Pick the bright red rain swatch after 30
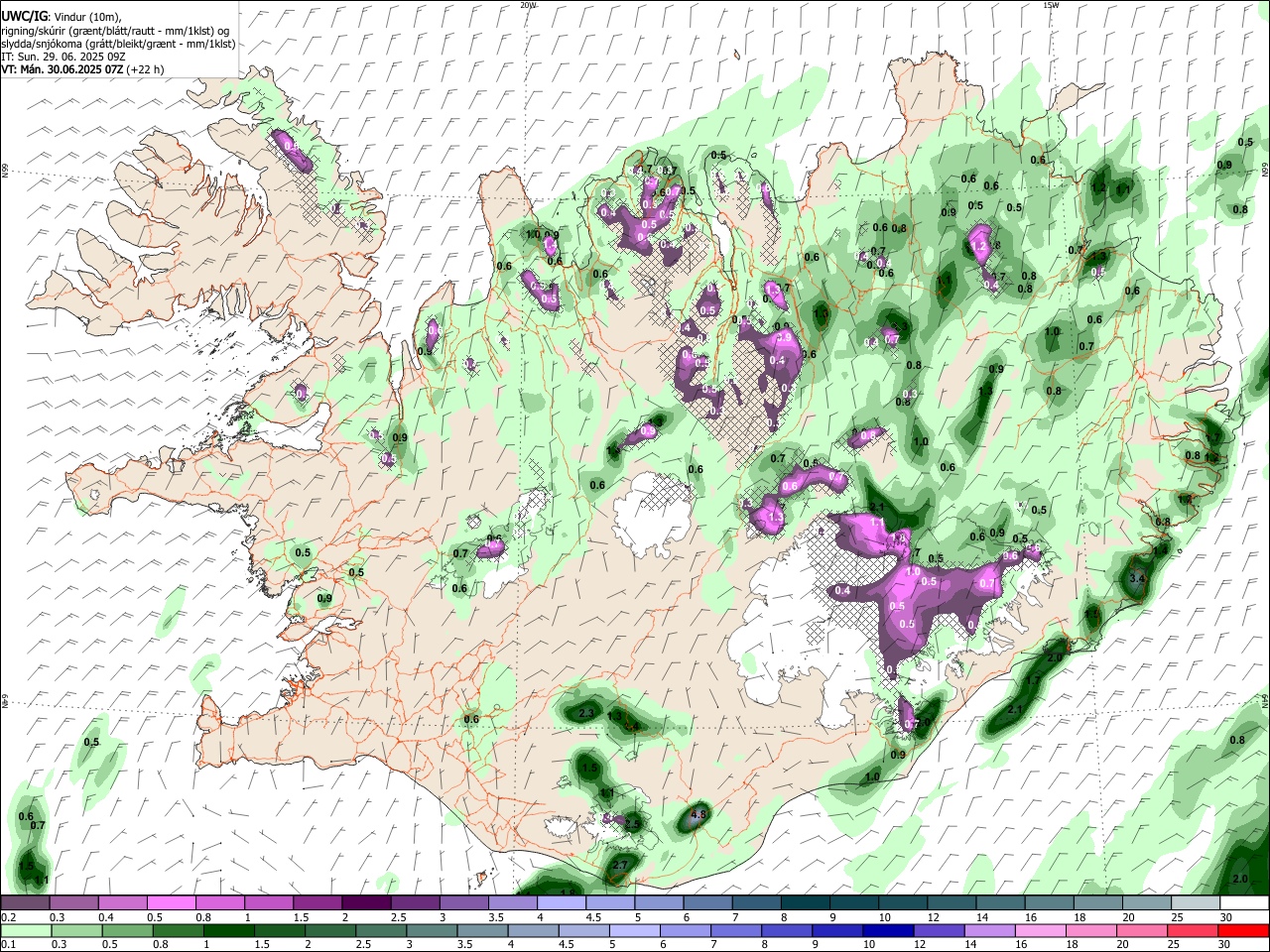This screenshot has height=952, width=1270. point(1243,930)
